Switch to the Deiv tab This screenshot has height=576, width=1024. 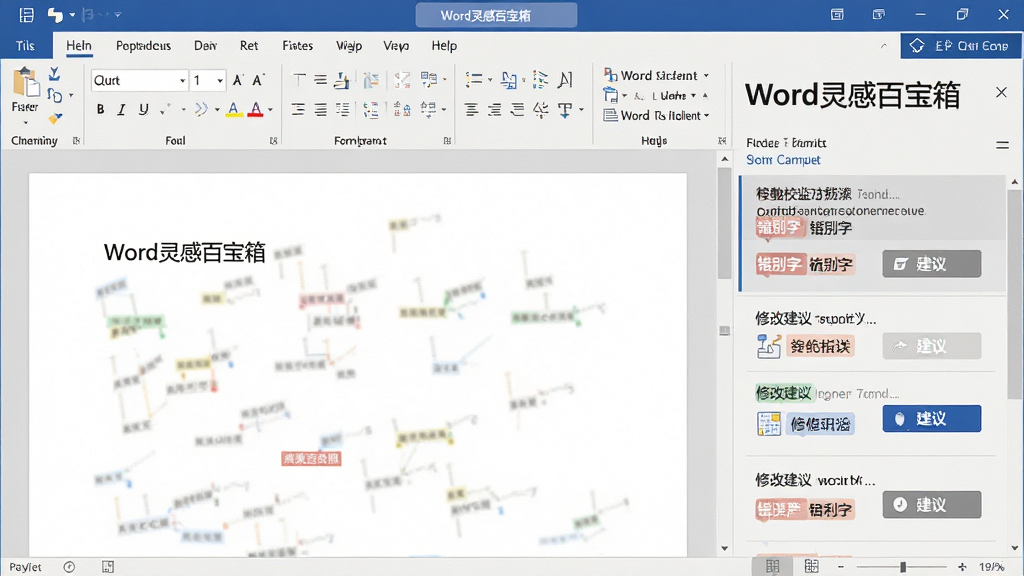205,46
